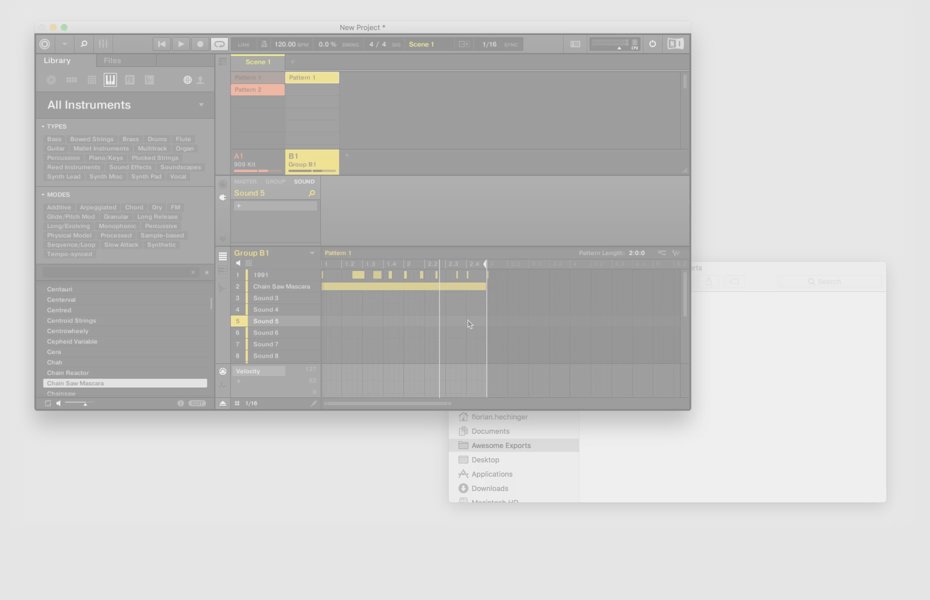
Task: Click the audio engine power button
Action: click(653, 44)
